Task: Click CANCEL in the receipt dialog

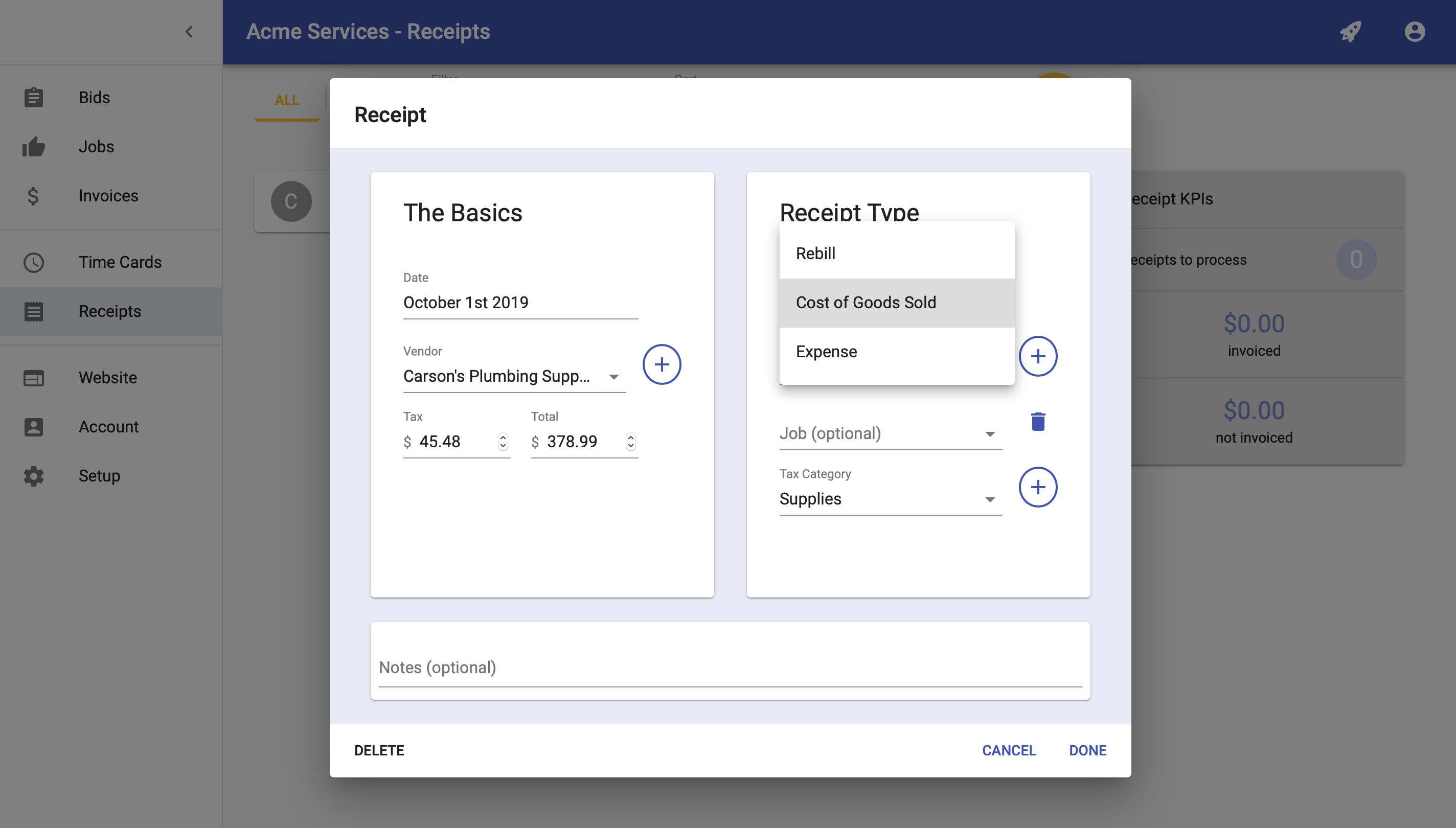Action: [1009, 751]
